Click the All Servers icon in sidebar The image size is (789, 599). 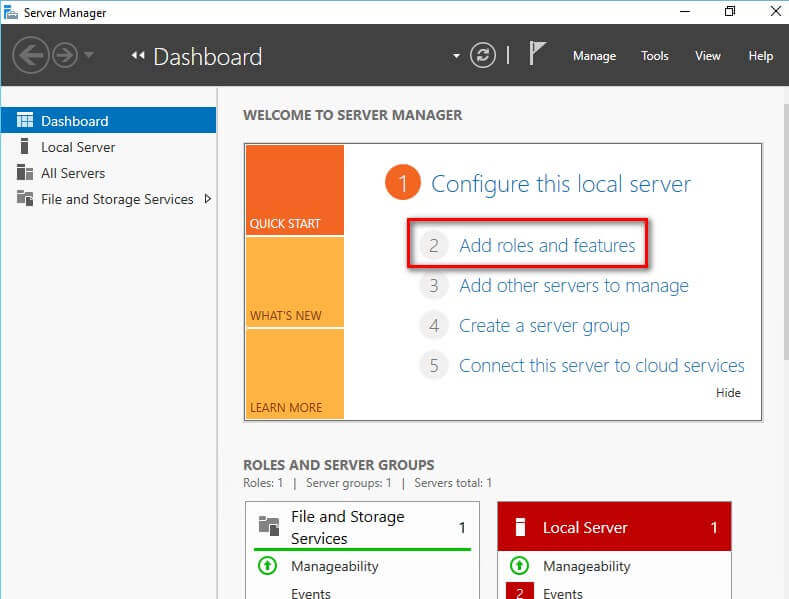25,172
